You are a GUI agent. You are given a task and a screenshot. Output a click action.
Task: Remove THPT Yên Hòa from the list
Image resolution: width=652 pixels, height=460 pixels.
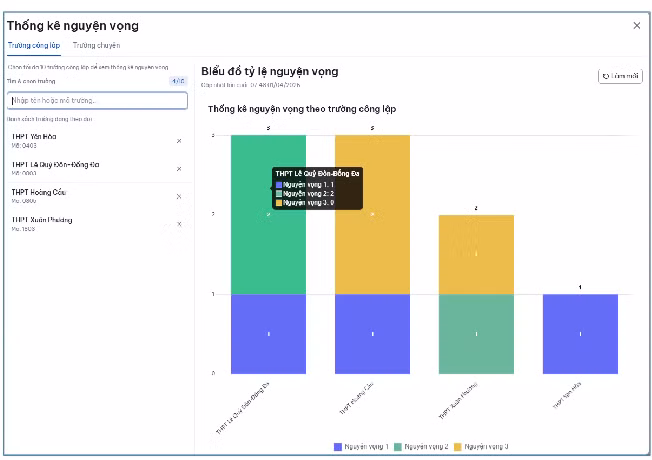(179, 140)
